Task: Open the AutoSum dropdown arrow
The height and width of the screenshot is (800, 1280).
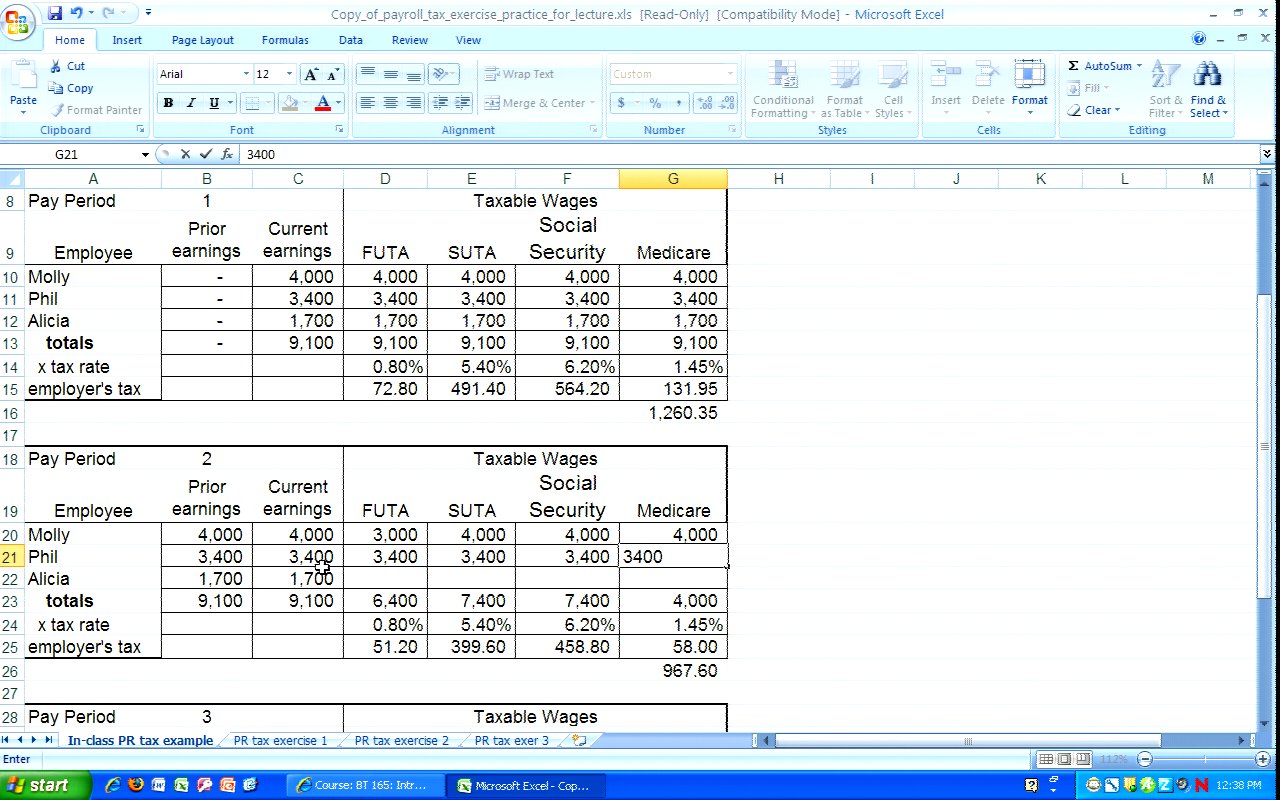Action: click(1139, 66)
